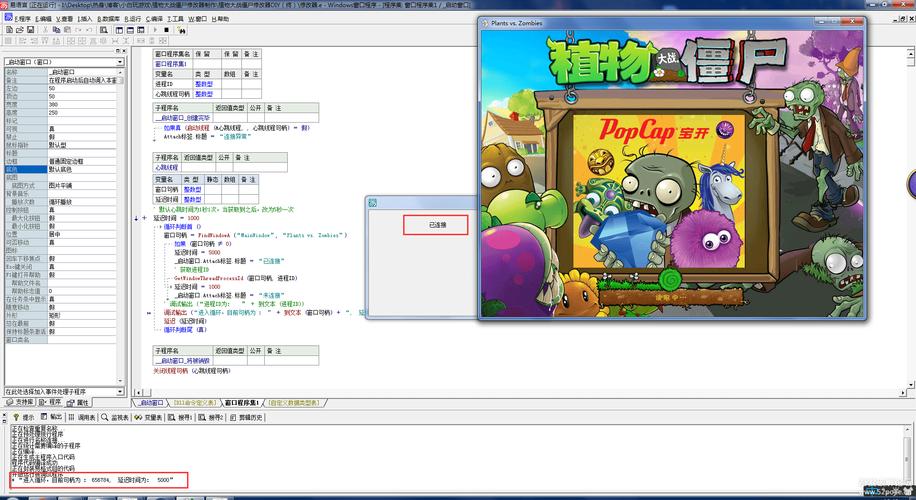Switch to the 支持库 panel tab
The image size is (916, 500).
(20, 402)
